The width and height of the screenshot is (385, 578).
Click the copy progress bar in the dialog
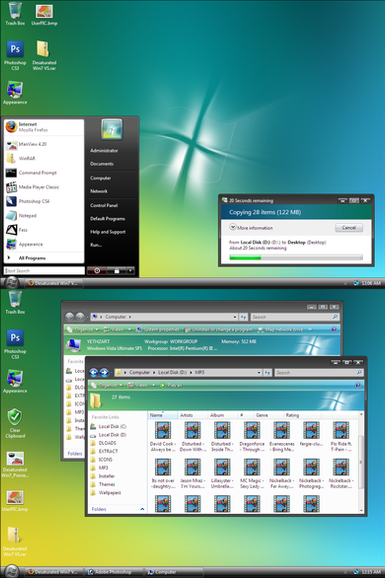click(296, 258)
